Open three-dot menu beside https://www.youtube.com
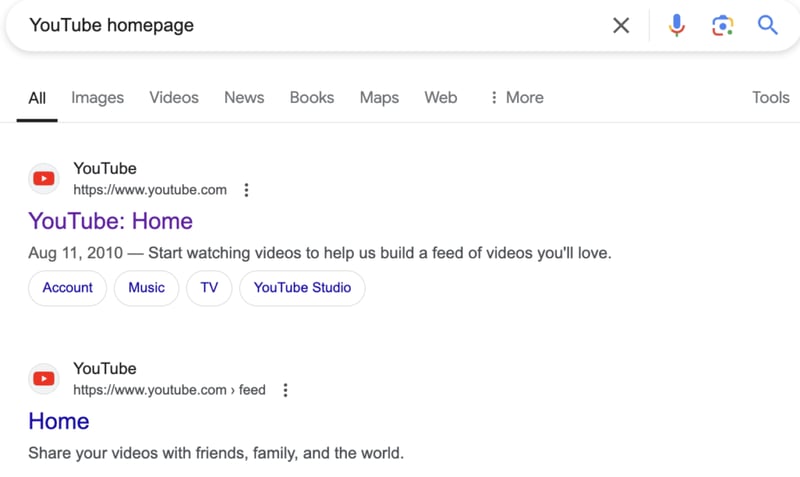This screenshot has width=800, height=477. pyautogui.click(x=246, y=190)
